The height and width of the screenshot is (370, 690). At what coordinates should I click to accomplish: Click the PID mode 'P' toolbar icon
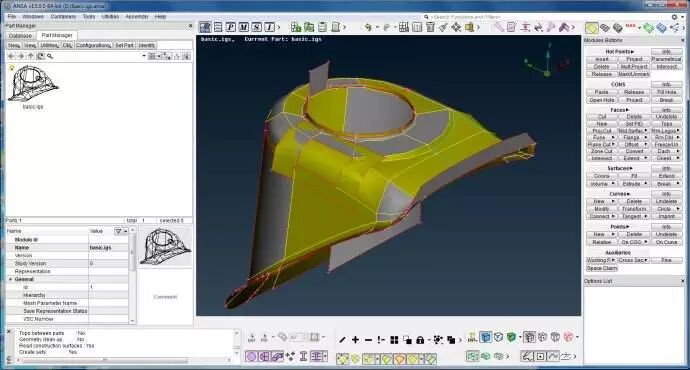coord(231,27)
